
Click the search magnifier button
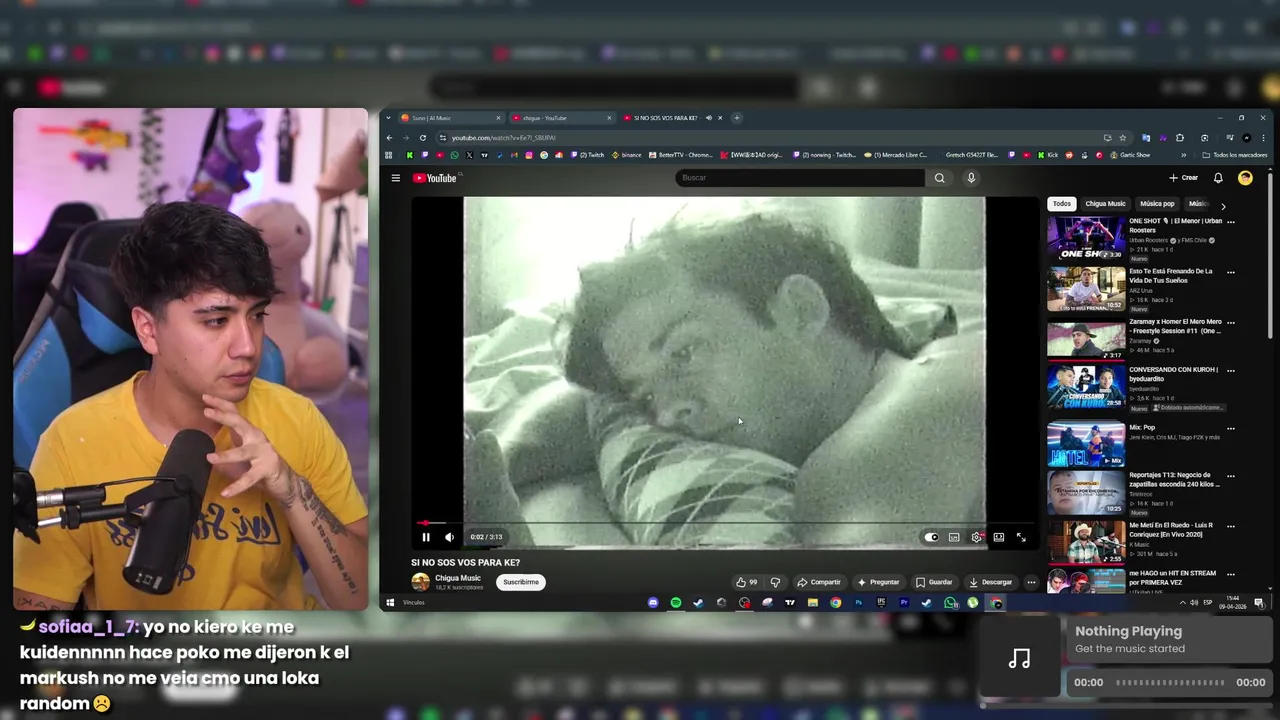coord(939,178)
